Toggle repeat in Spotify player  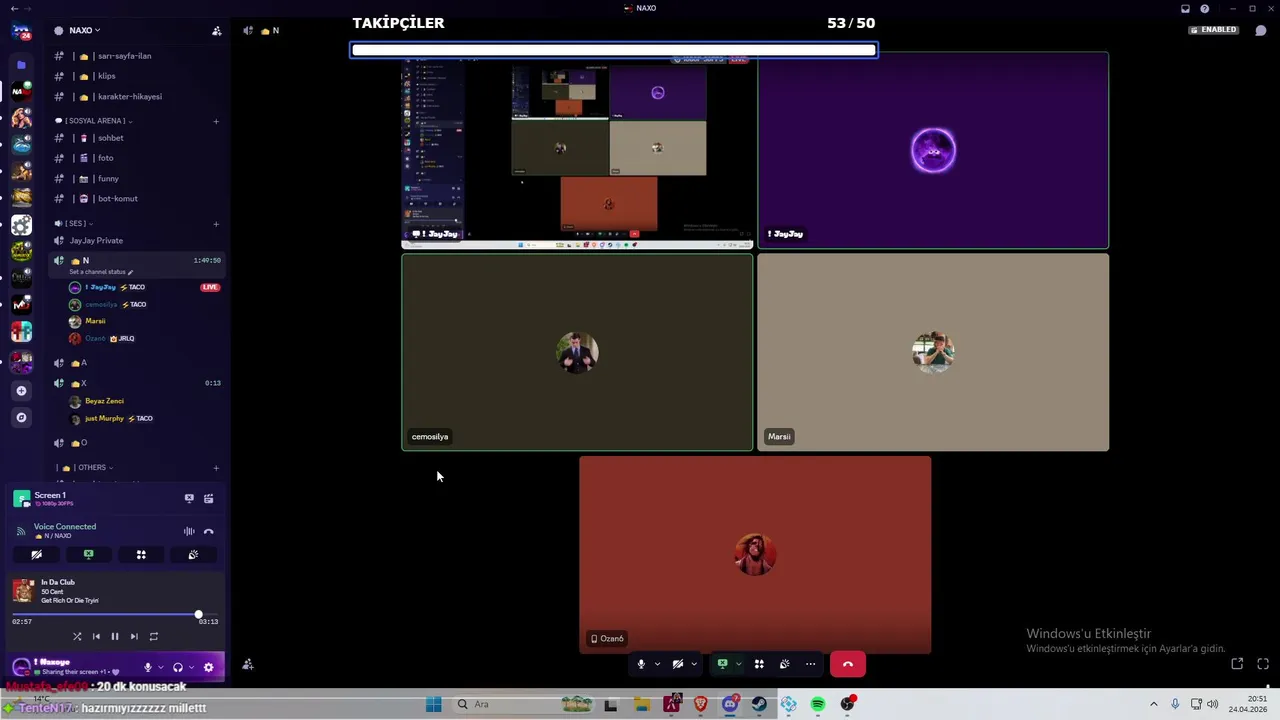coord(153,636)
